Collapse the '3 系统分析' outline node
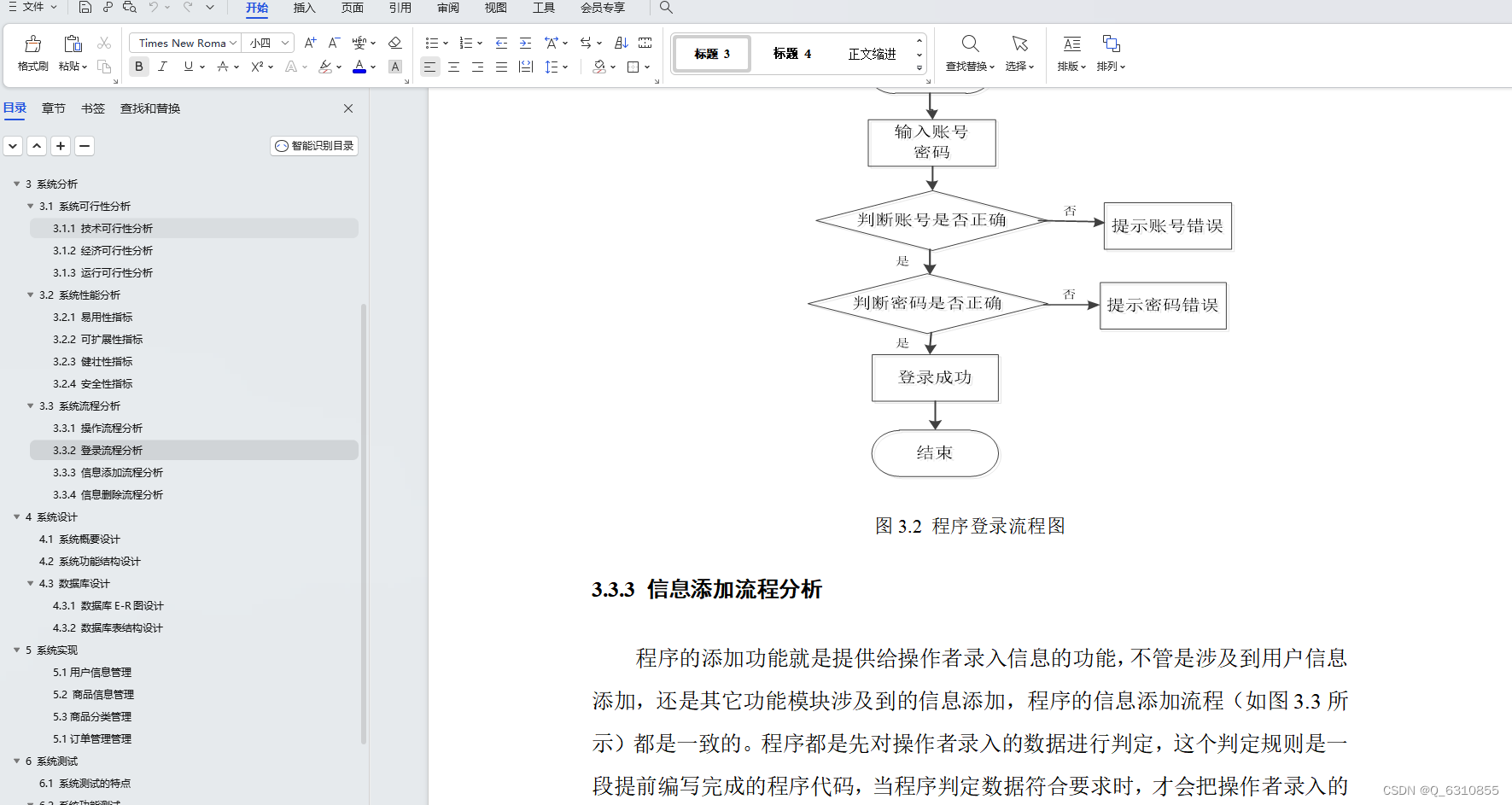This screenshot has width=1512, height=805. [x=16, y=184]
